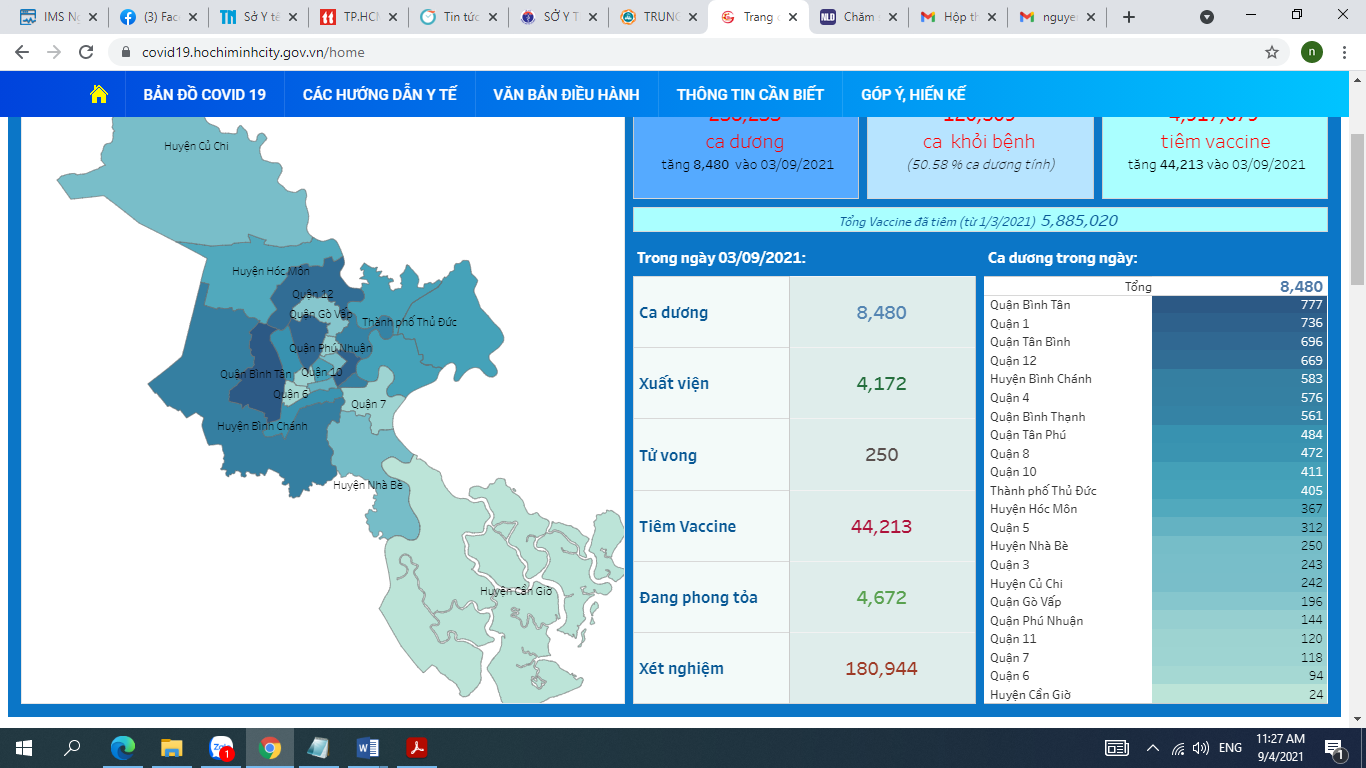Click the Huyện Bình Chánh row in the table

[x=1156, y=379]
